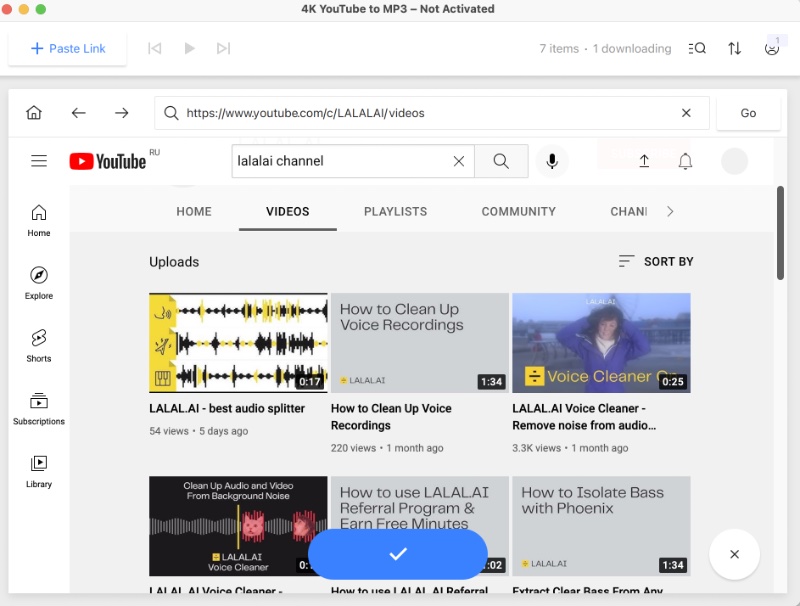Switch to the PLAYLISTS tab
Image resolution: width=800 pixels, height=606 pixels.
point(395,212)
